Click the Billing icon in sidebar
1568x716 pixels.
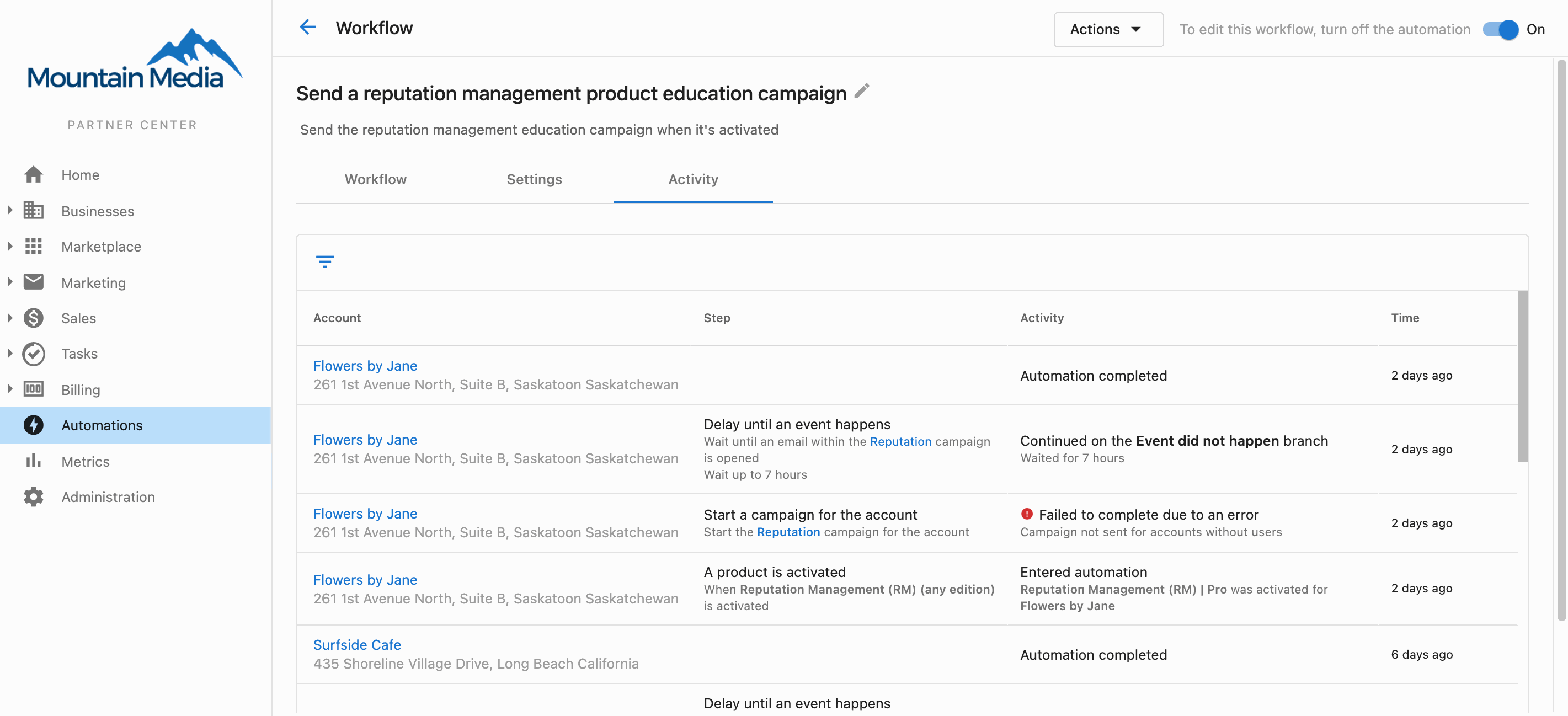click(34, 389)
